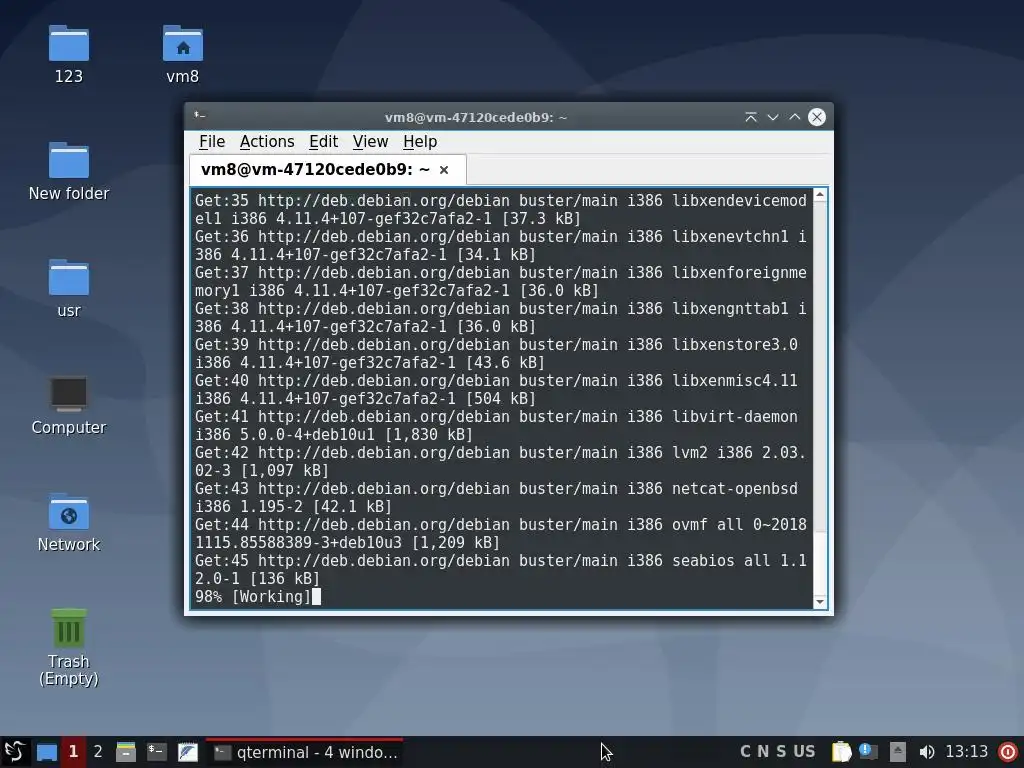
Task: Click the Num Lock N indicator
Action: pyautogui.click(x=763, y=752)
